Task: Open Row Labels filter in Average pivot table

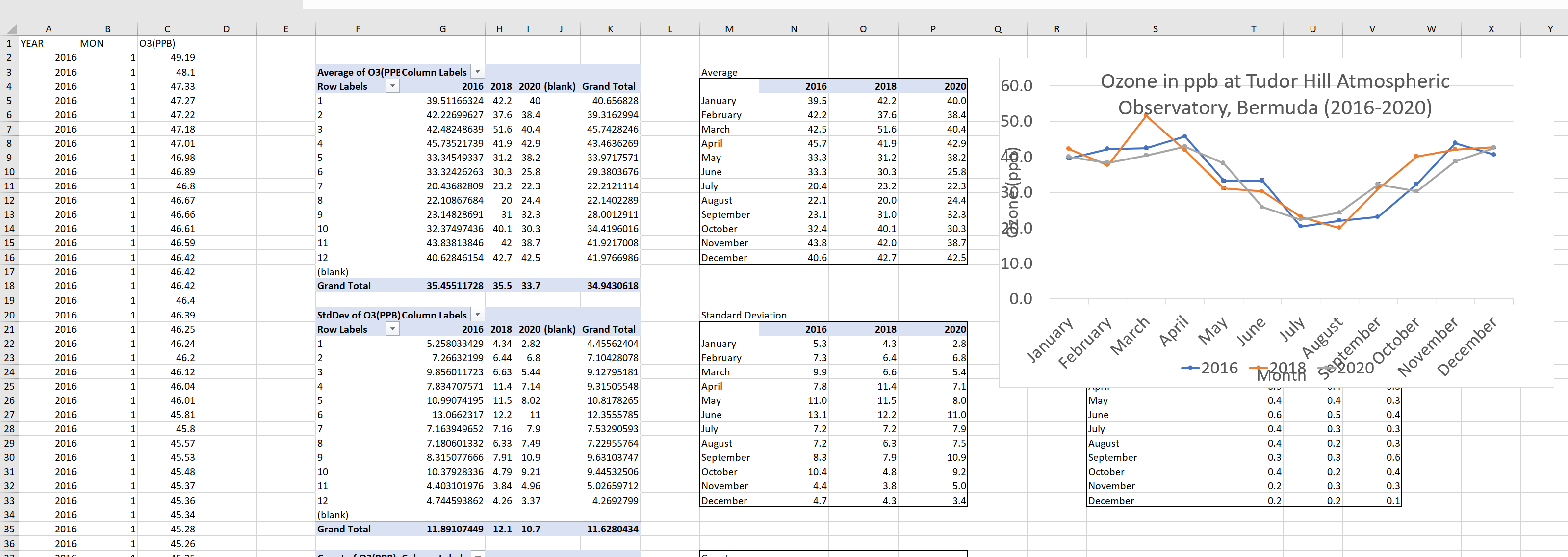Action: tap(392, 86)
